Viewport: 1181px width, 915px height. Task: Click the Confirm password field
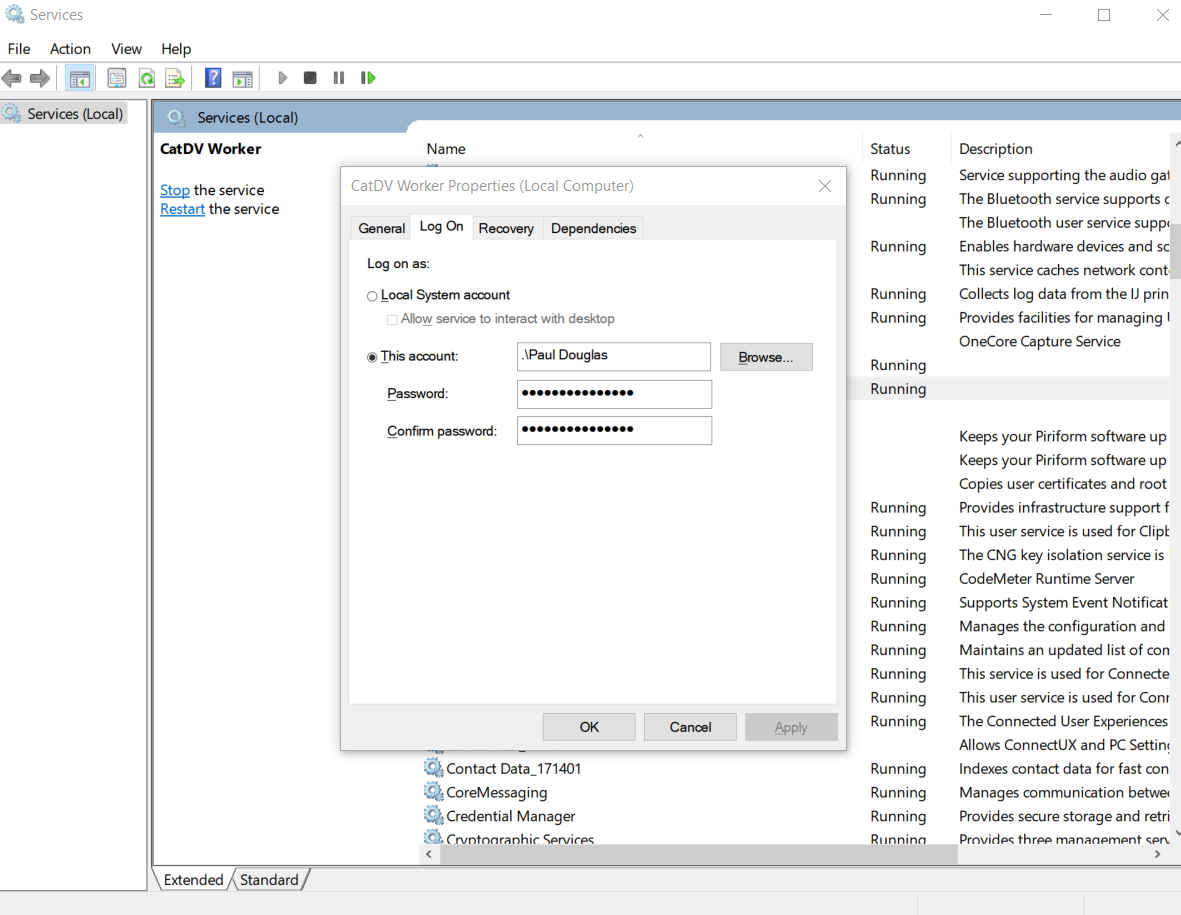point(614,430)
